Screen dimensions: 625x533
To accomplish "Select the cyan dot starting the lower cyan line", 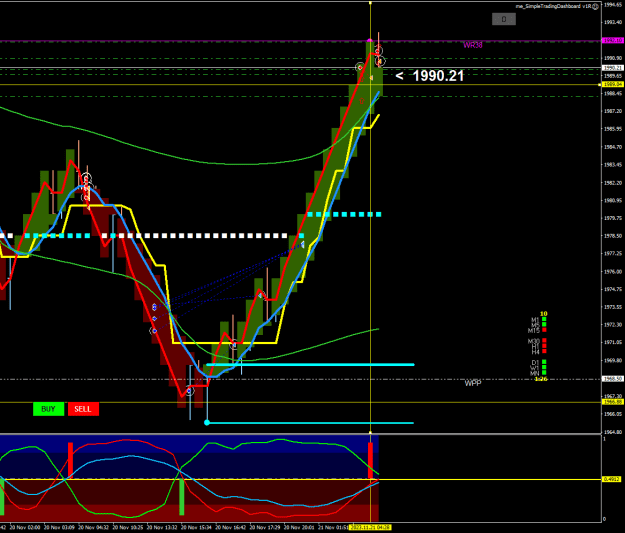I will [206, 423].
